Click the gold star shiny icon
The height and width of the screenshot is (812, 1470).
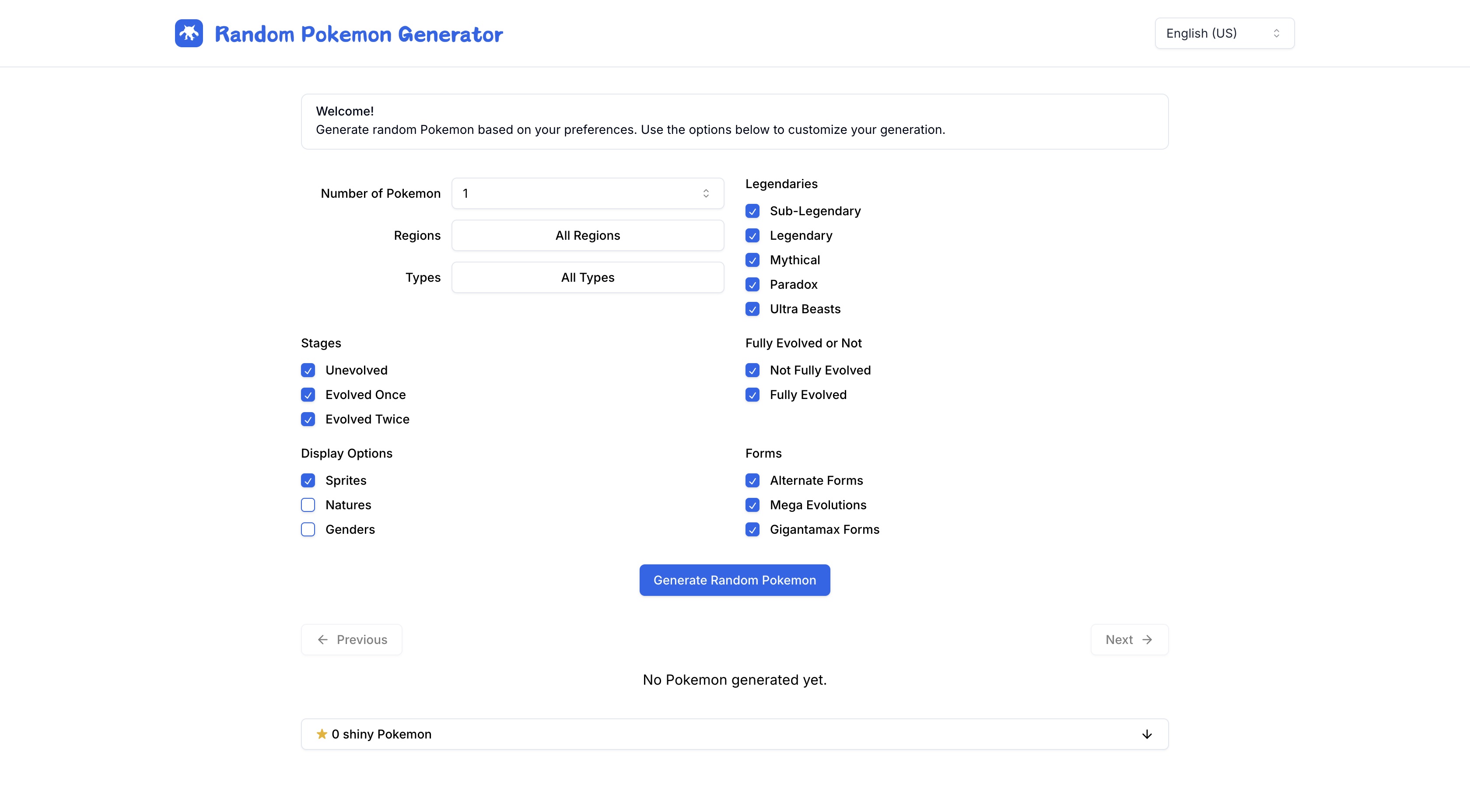tap(322, 734)
